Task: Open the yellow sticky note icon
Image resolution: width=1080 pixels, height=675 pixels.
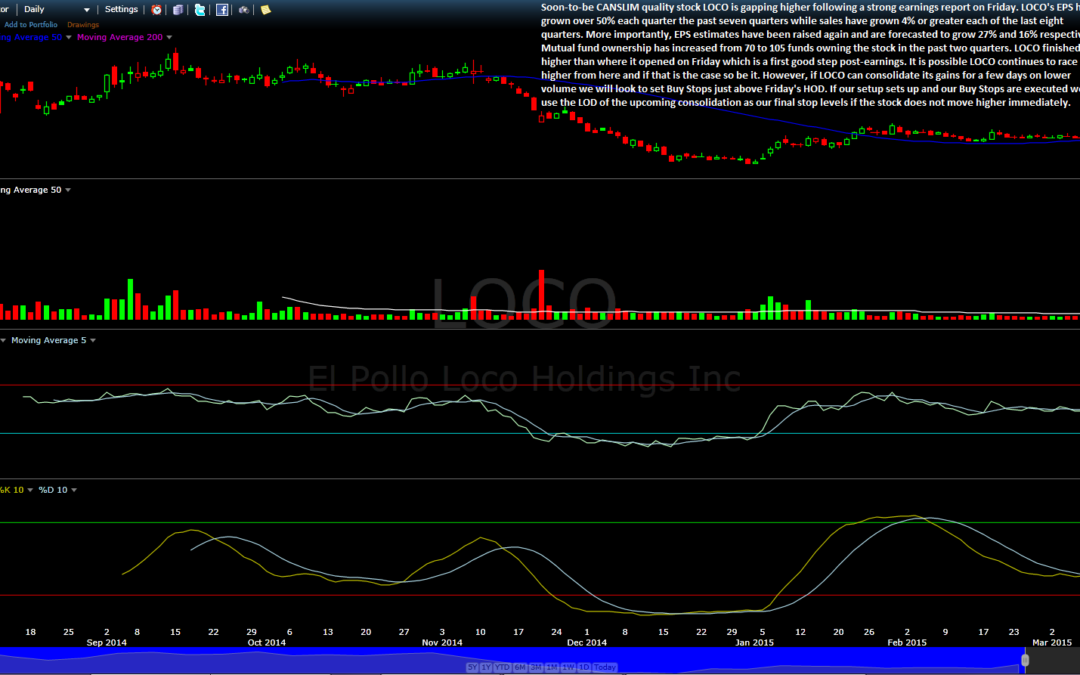Action: tap(265, 10)
